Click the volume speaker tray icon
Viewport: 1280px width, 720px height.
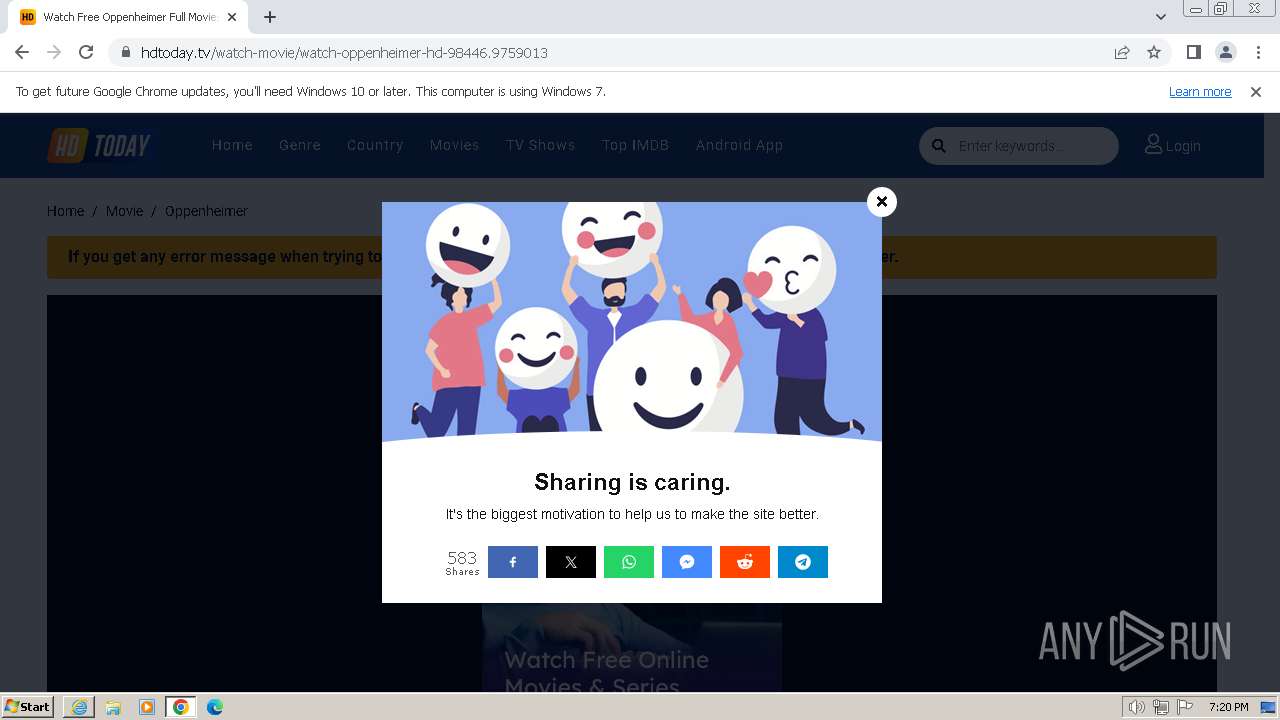click(x=1136, y=707)
